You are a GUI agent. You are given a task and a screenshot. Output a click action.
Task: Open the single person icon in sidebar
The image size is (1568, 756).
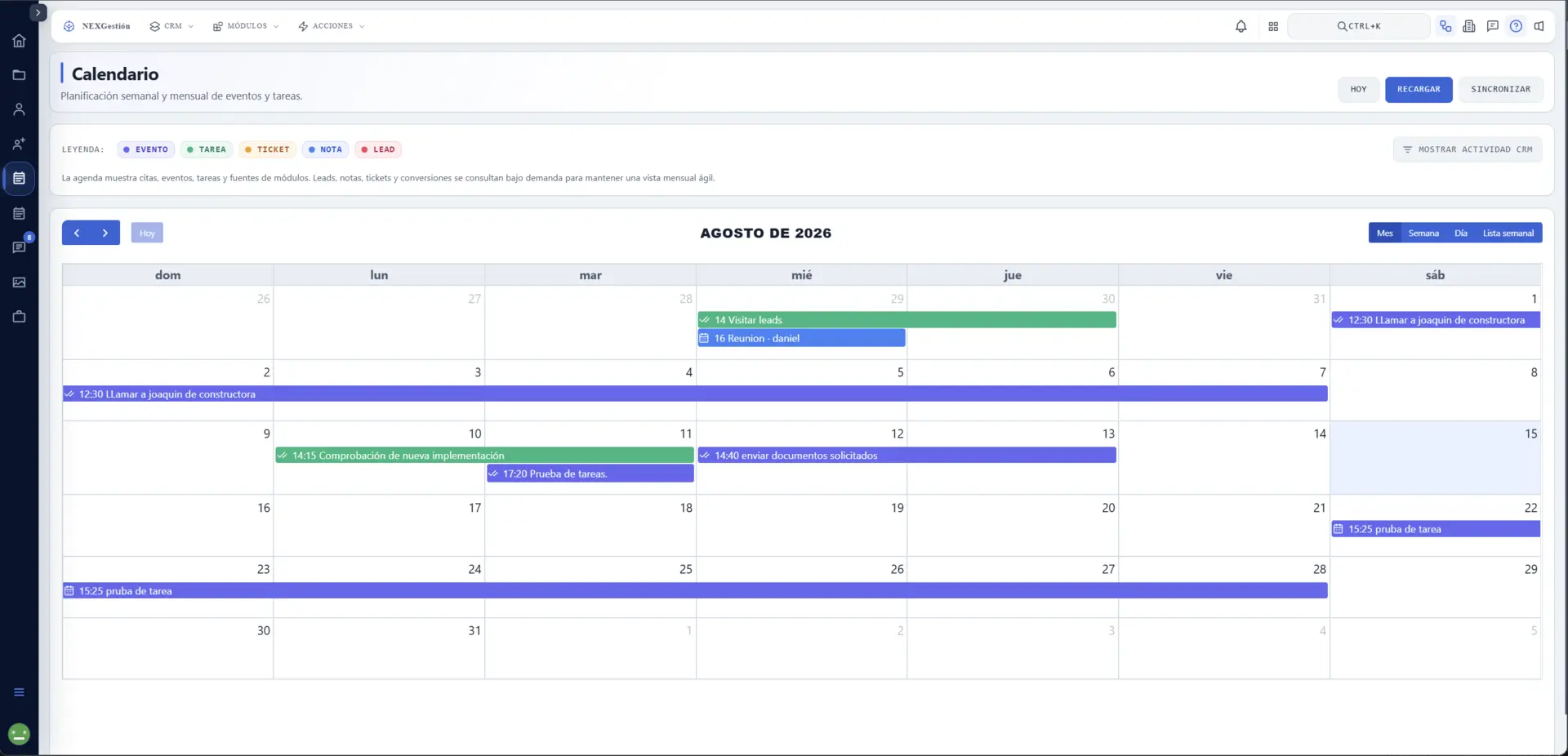point(19,109)
